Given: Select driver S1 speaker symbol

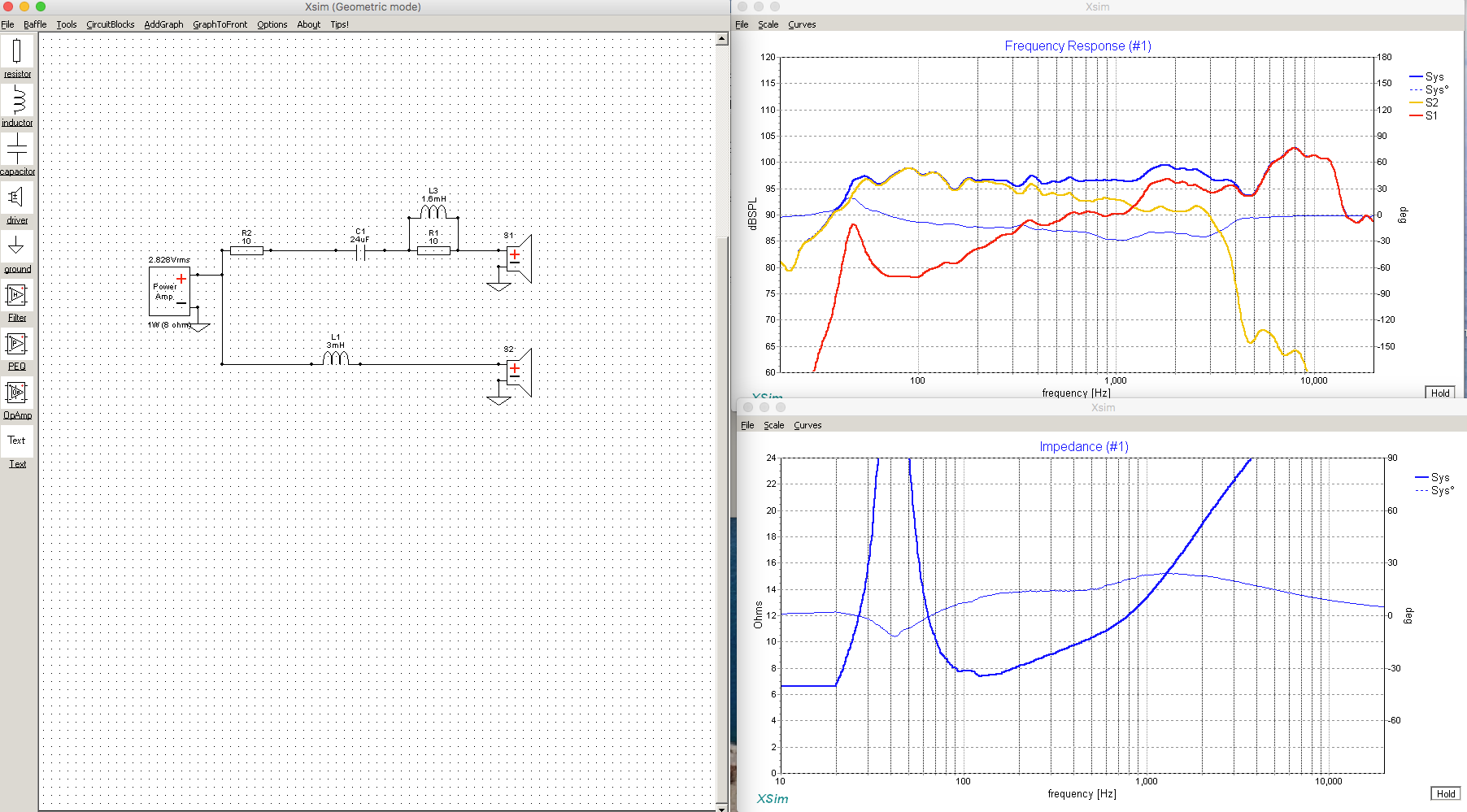Looking at the screenshot, I should coord(519,258).
